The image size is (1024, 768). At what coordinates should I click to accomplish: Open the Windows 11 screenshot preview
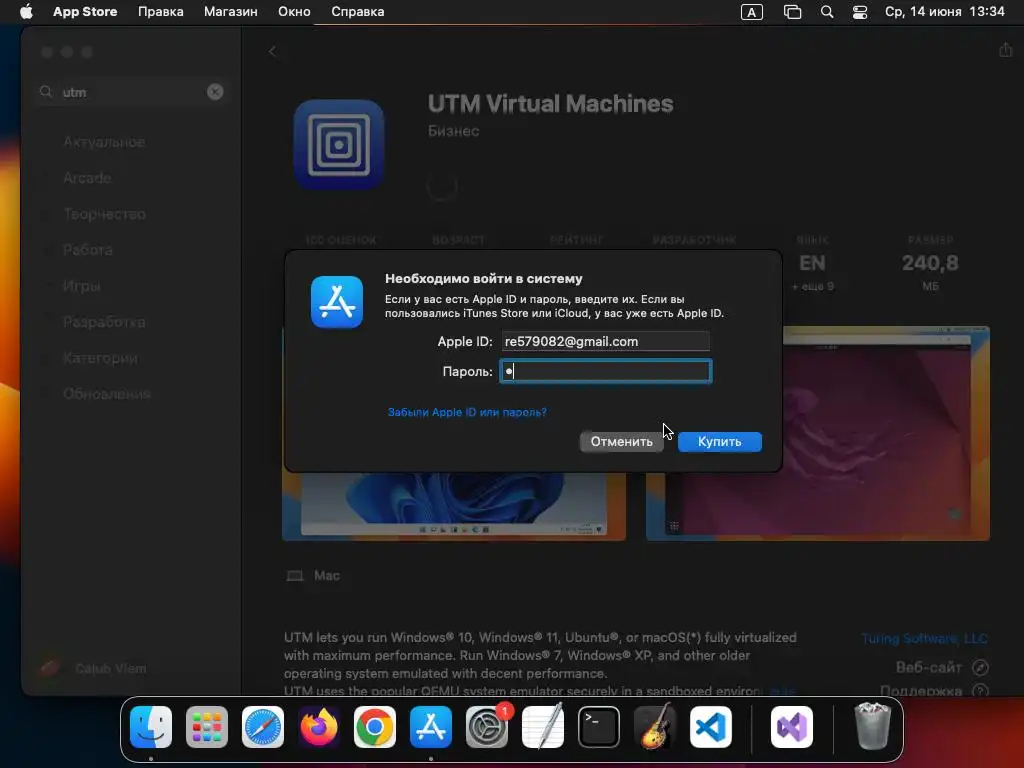pos(454,507)
